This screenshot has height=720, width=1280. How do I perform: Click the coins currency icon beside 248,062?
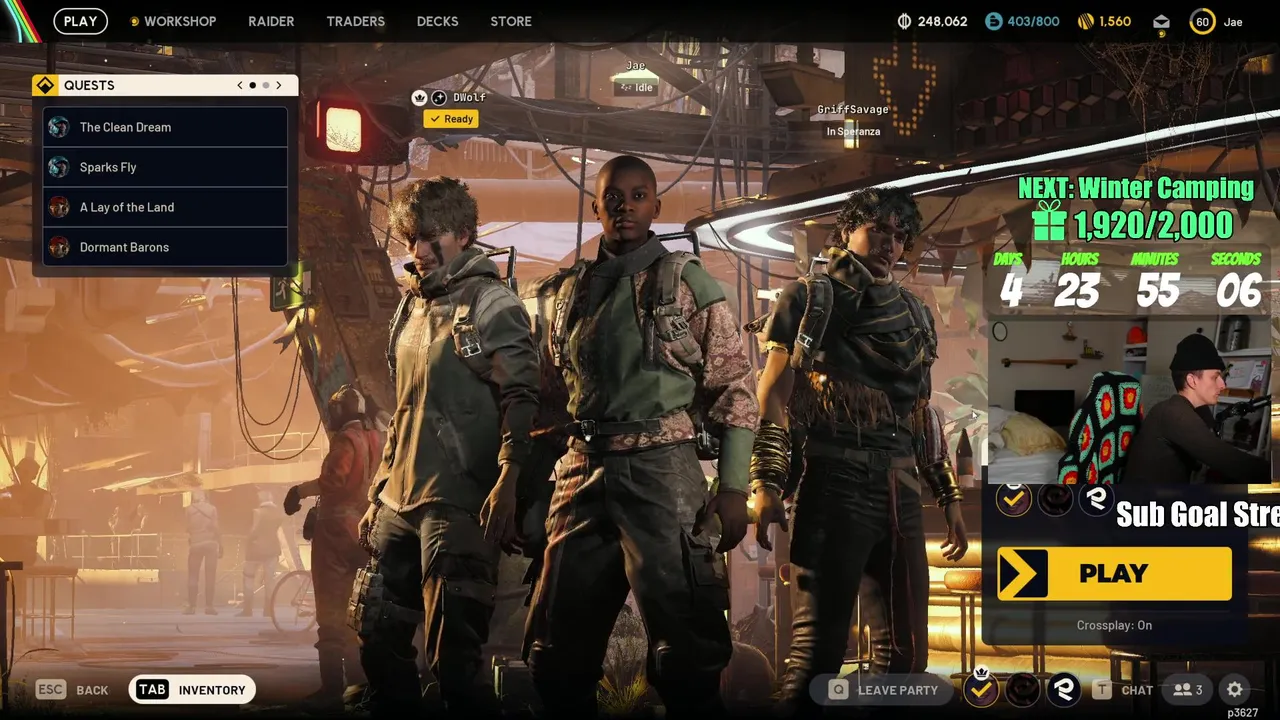[x=905, y=21]
